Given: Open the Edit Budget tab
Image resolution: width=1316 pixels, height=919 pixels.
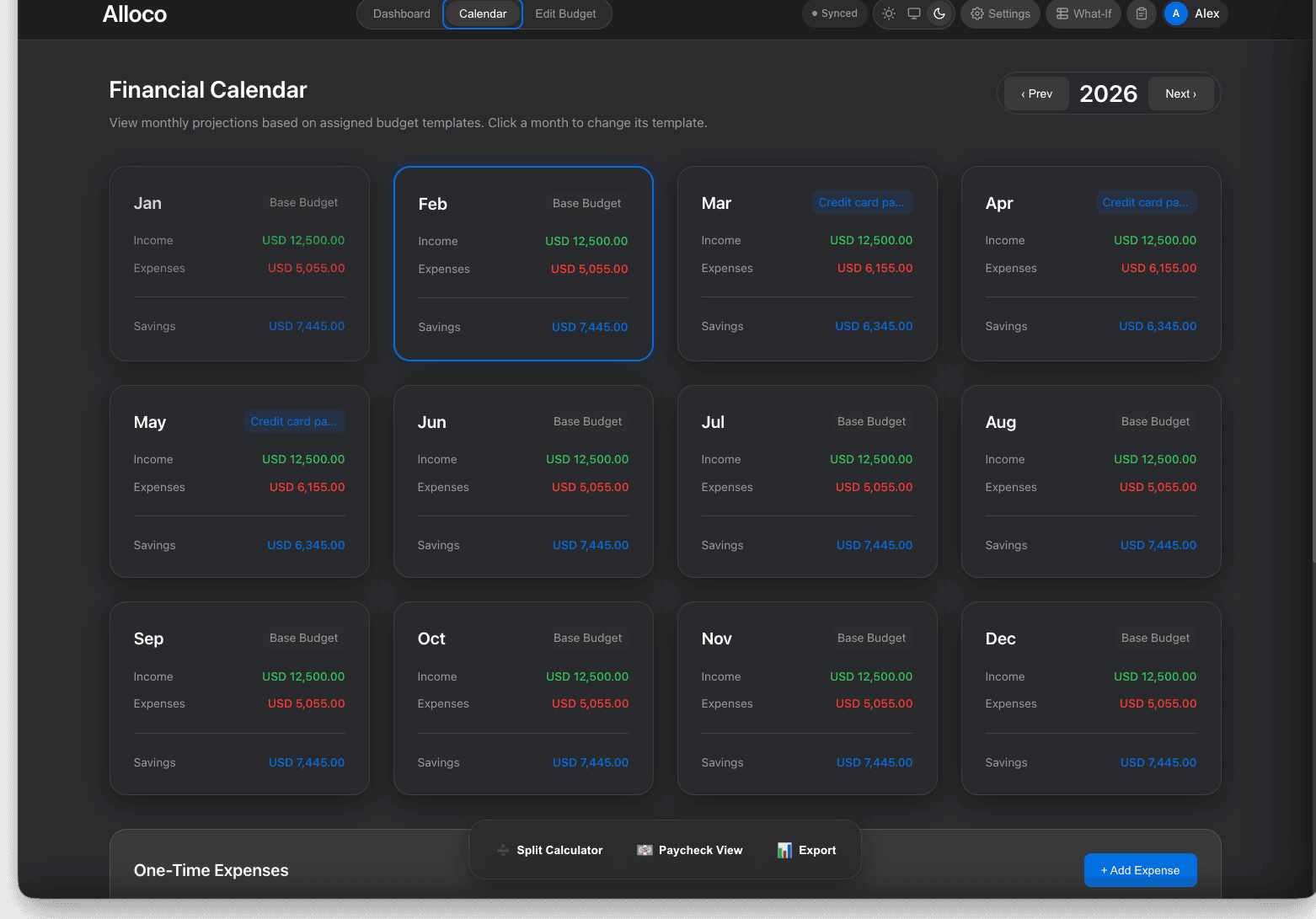Looking at the screenshot, I should 565,13.
